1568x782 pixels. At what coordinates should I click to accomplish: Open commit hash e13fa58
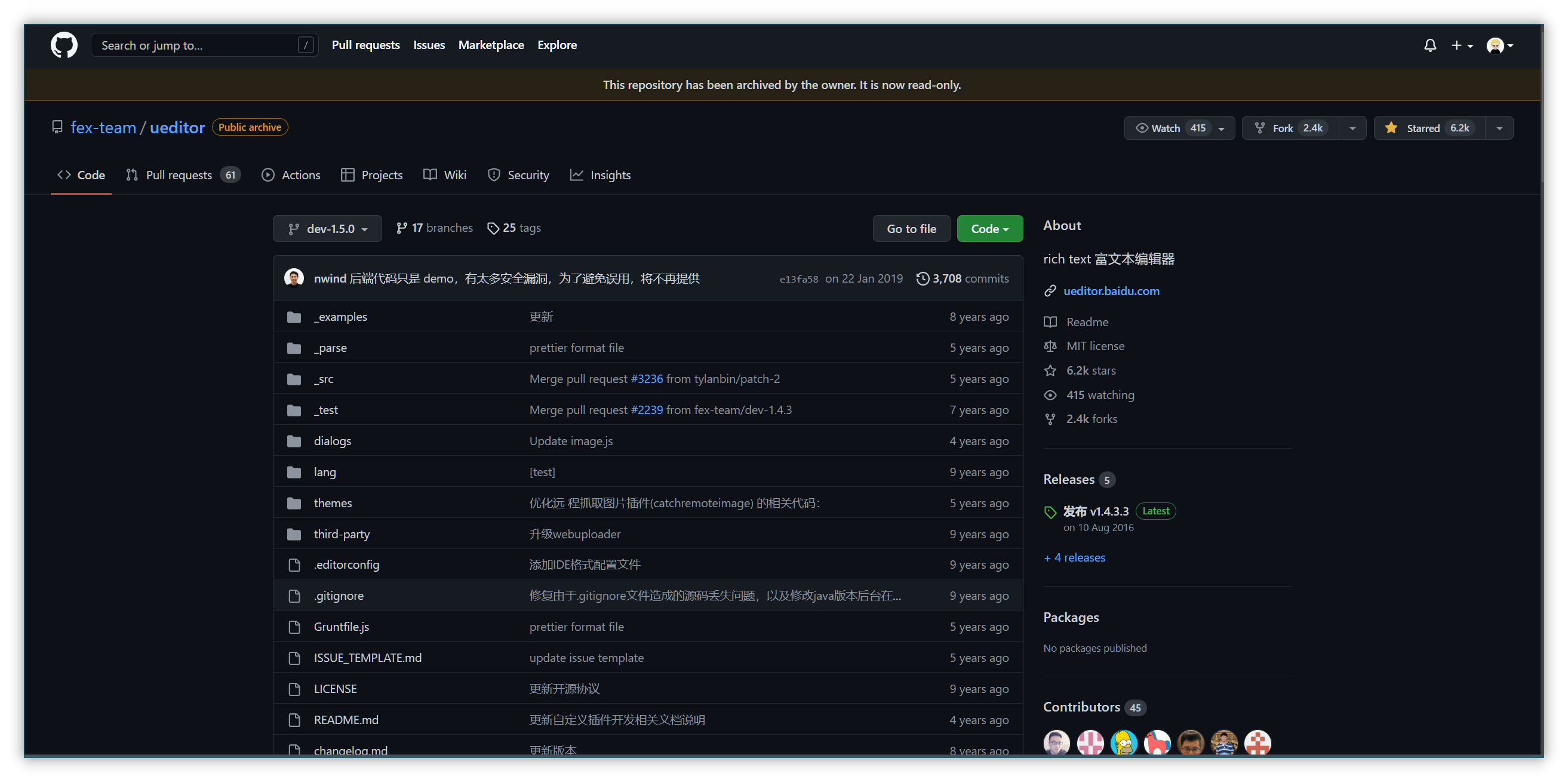pos(798,279)
